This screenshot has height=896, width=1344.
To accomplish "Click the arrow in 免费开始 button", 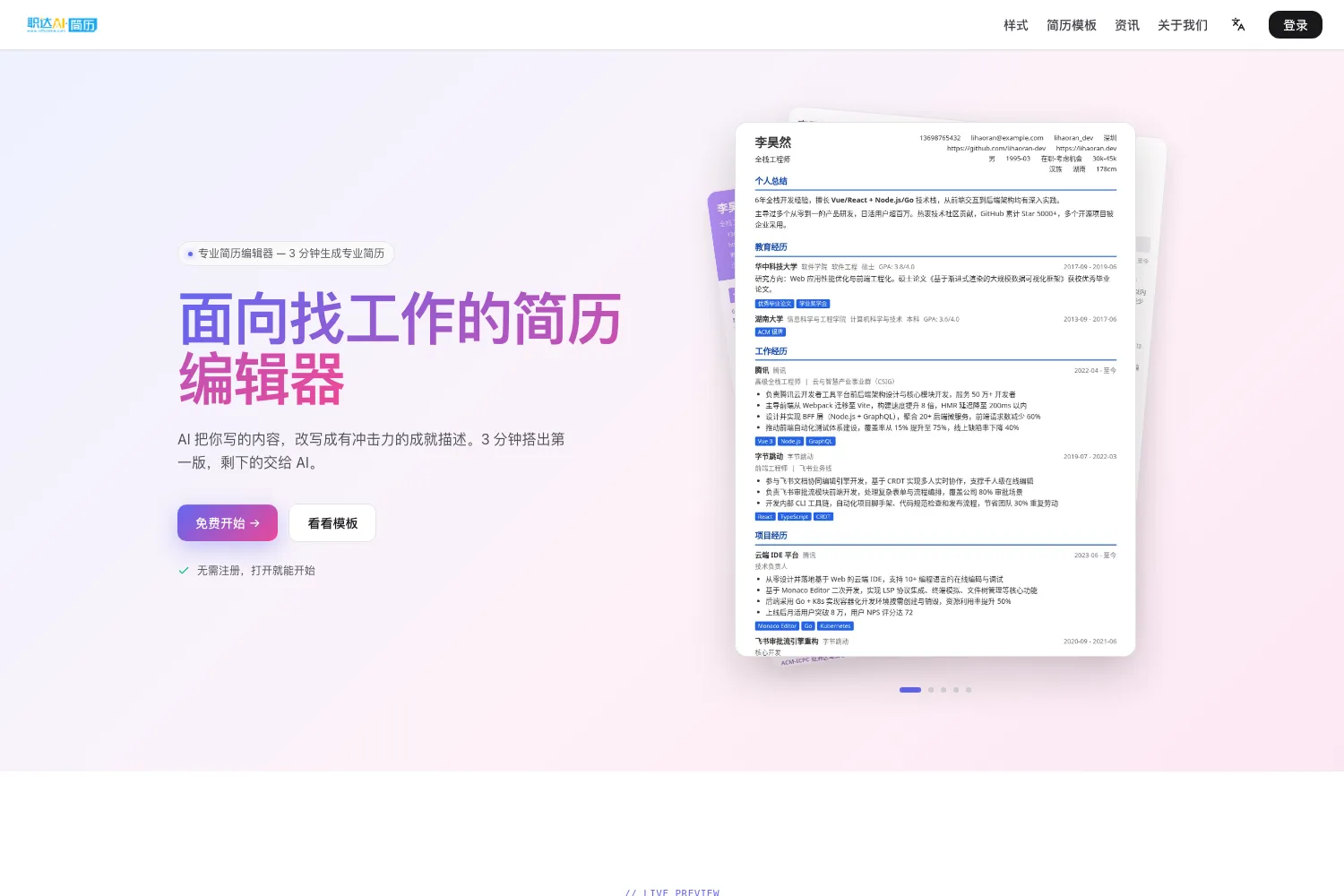I will [254, 523].
